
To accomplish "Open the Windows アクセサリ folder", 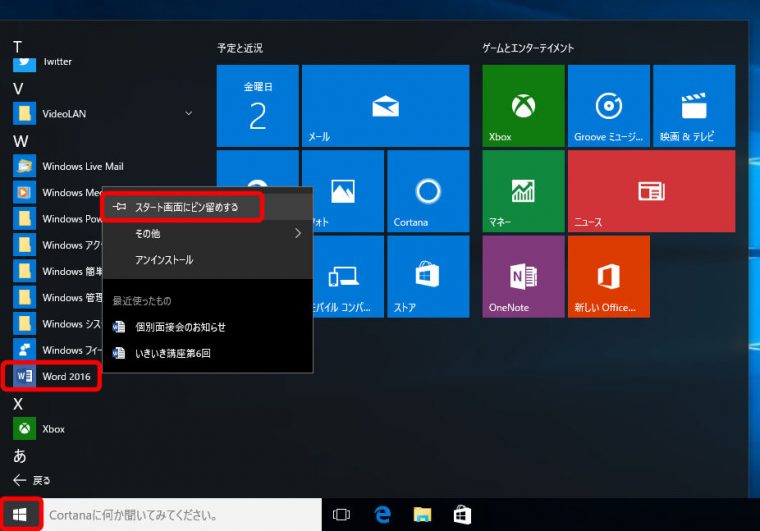I will pyautogui.click(x=56, y=245).
